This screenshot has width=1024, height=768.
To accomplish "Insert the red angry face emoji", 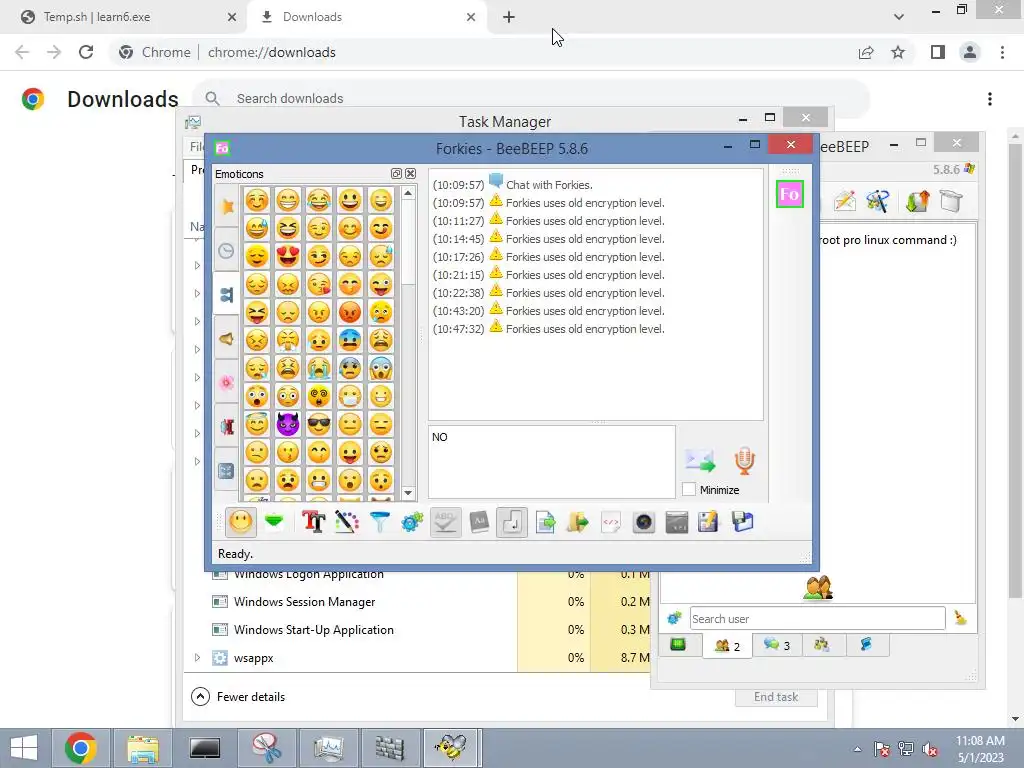I will click(350, 312).
